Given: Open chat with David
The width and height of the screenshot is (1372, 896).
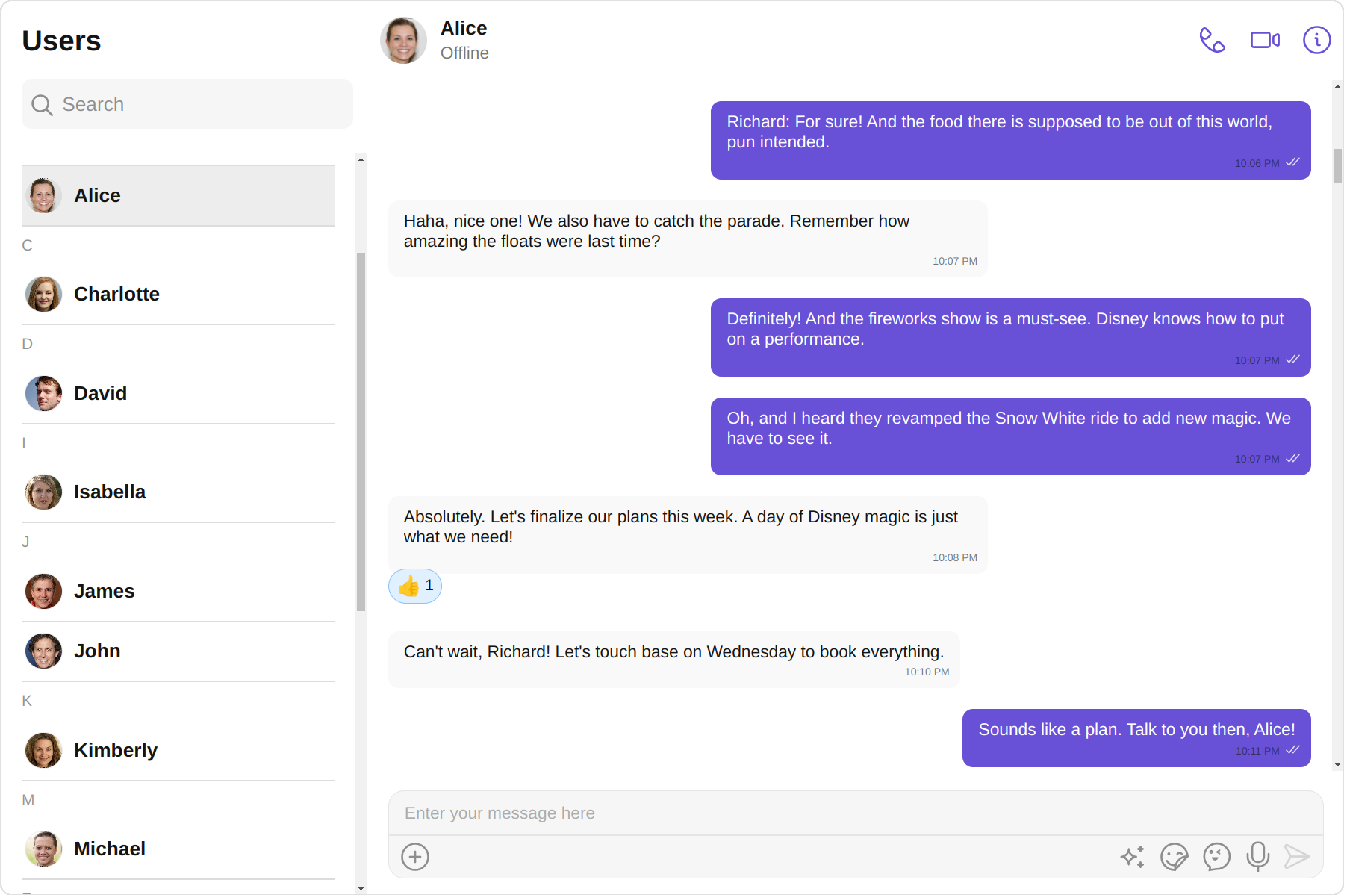Looking at the screenshot, I should pos(178,393).
